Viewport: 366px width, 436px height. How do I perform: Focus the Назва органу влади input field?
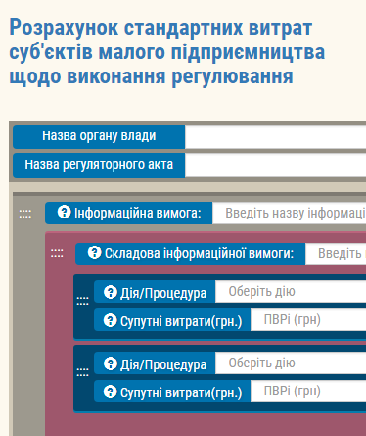coord(275,137)
